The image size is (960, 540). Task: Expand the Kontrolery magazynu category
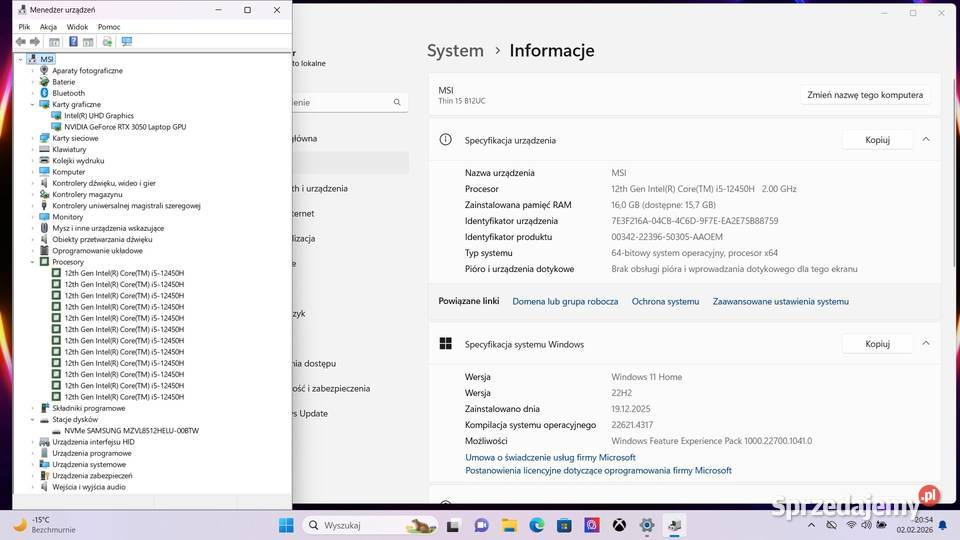32,195
